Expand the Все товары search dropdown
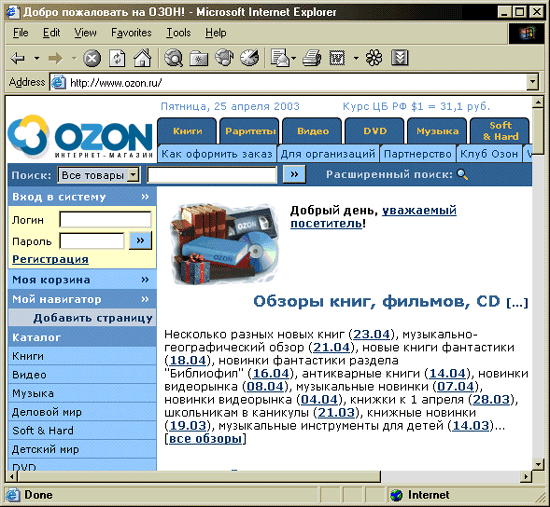 pos(133,174)
